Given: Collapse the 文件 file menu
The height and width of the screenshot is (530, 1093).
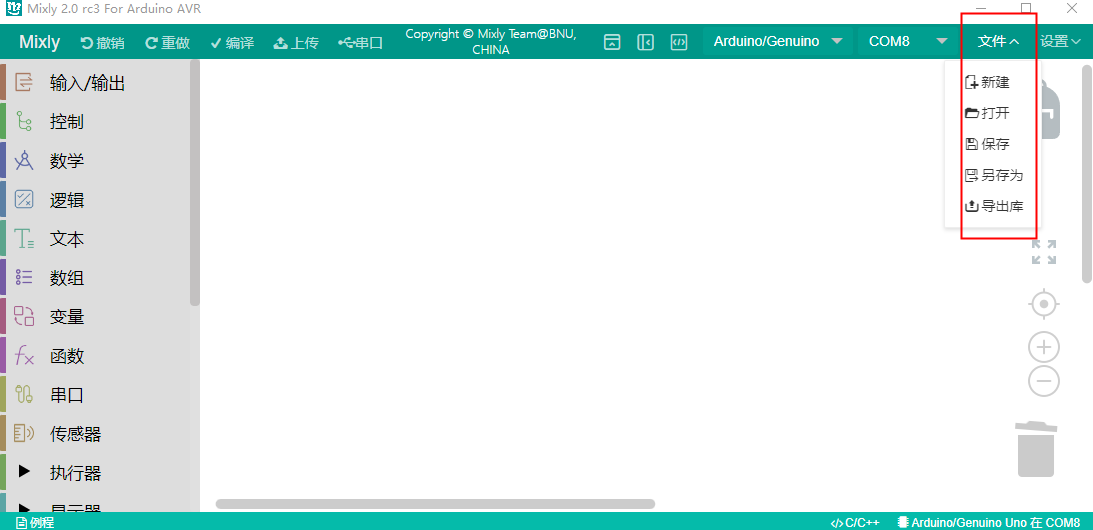Looking at the screenshot, I should pyautogui.click(x=998, y=42).
